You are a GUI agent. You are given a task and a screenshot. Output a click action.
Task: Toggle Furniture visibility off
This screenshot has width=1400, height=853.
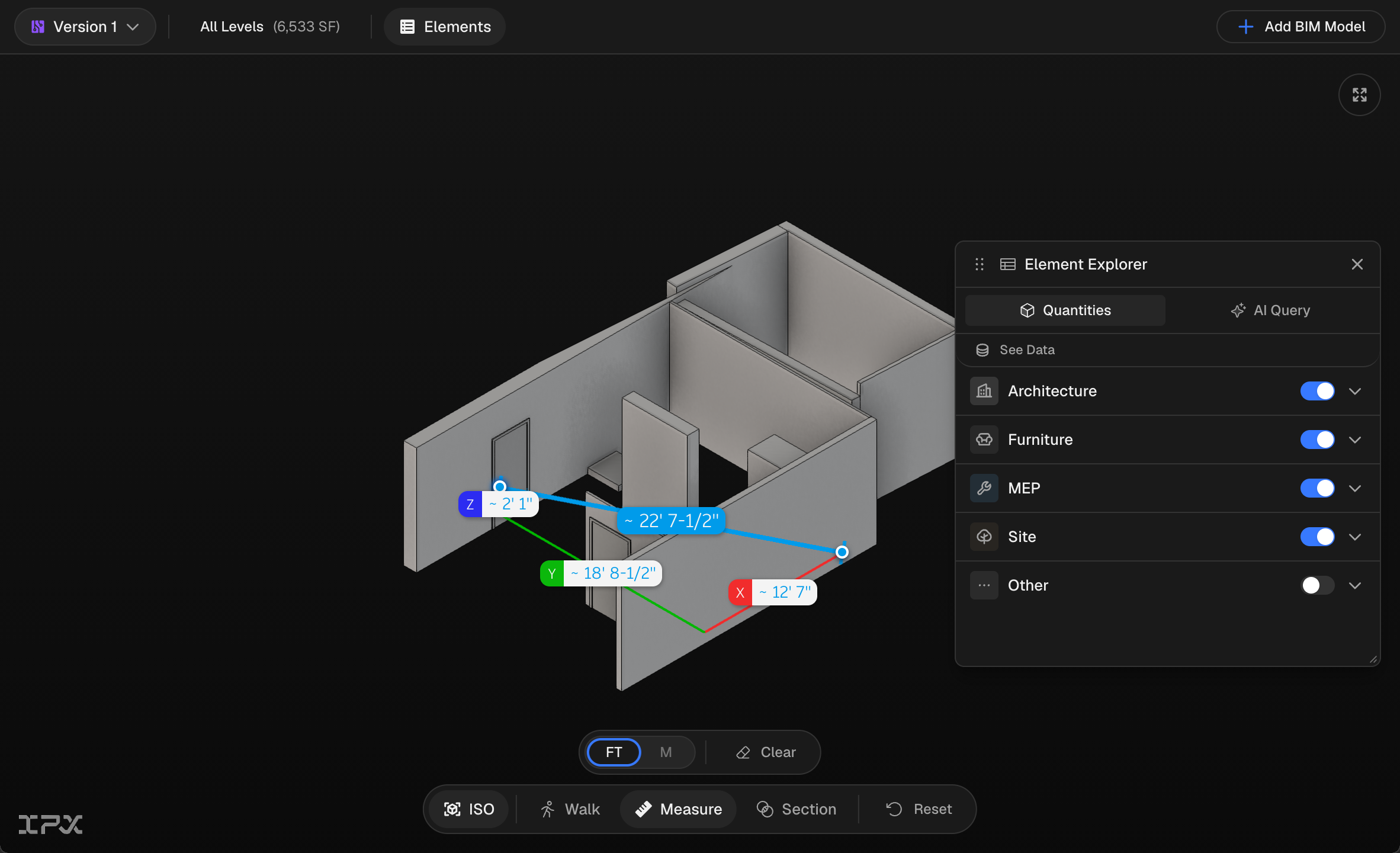[1318, 440]
